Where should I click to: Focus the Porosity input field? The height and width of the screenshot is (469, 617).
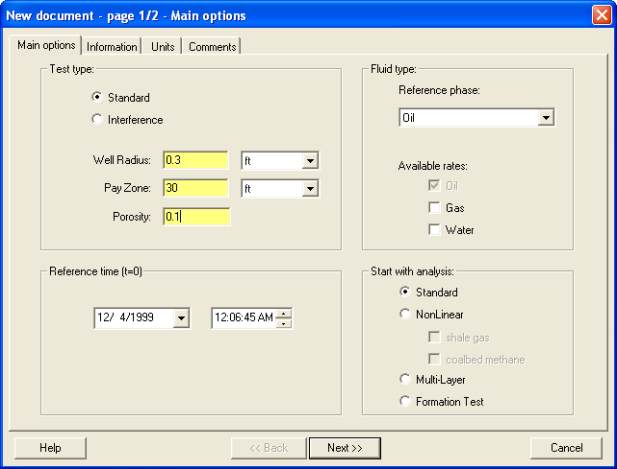click(196, 216)
